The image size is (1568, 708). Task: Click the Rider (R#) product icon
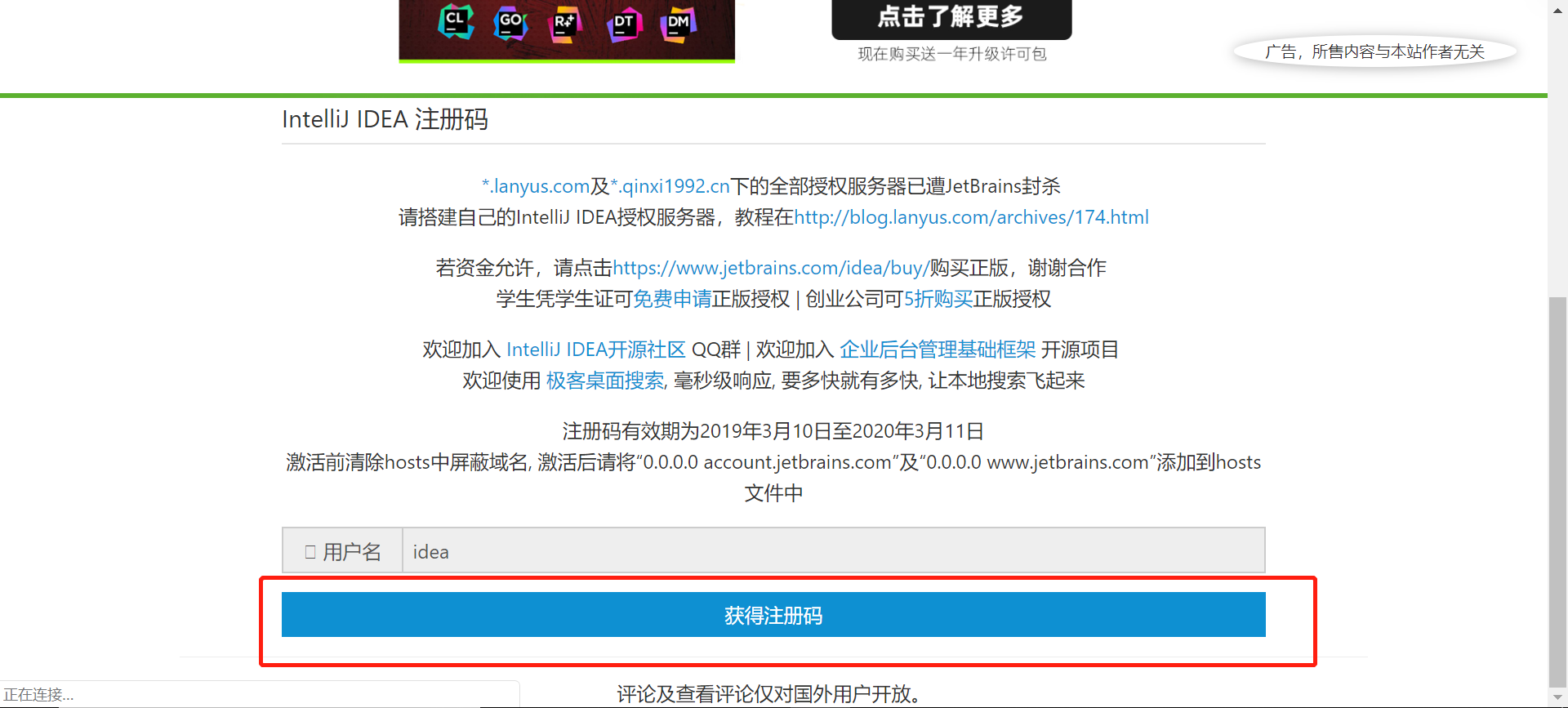tap(565, 23)
